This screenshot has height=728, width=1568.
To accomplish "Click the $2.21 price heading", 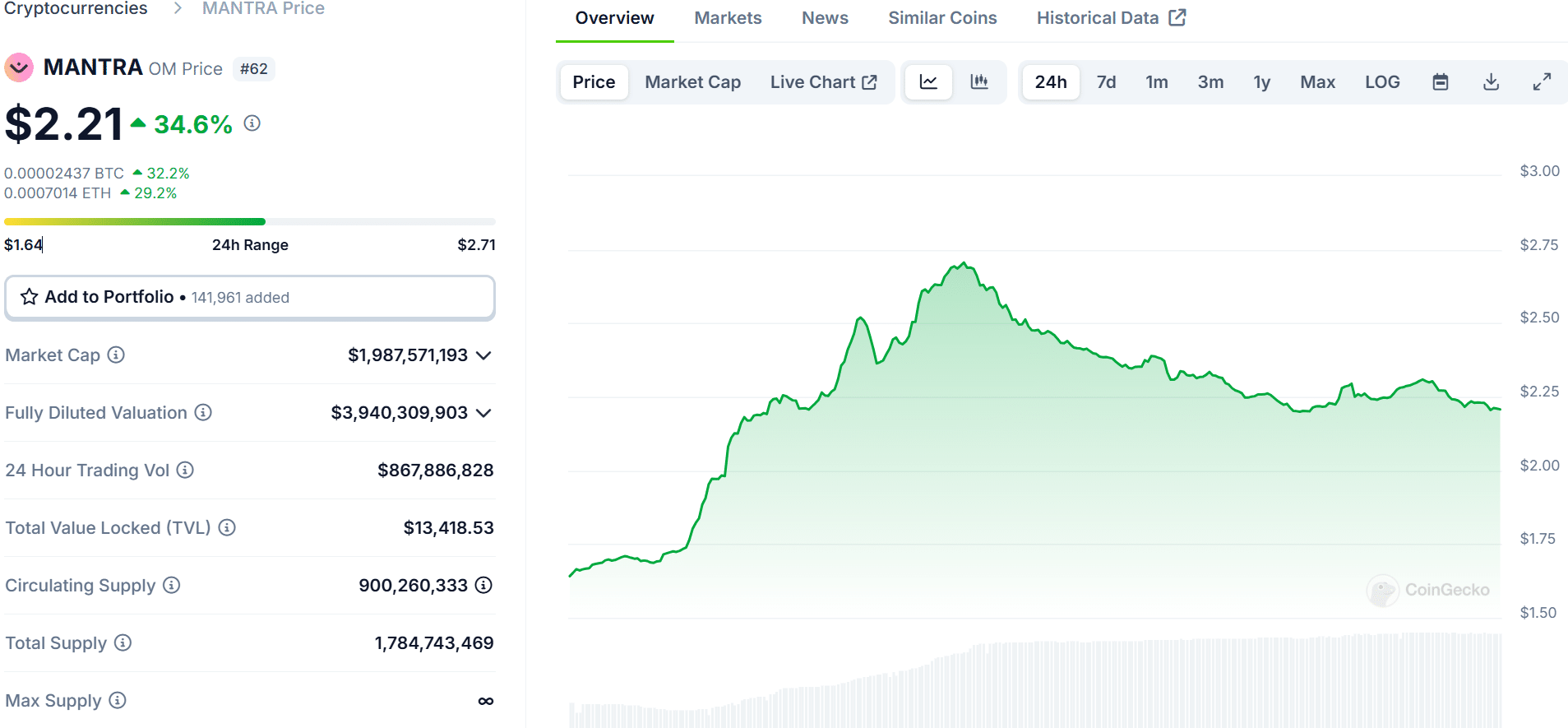I will [x=64, y=124].
